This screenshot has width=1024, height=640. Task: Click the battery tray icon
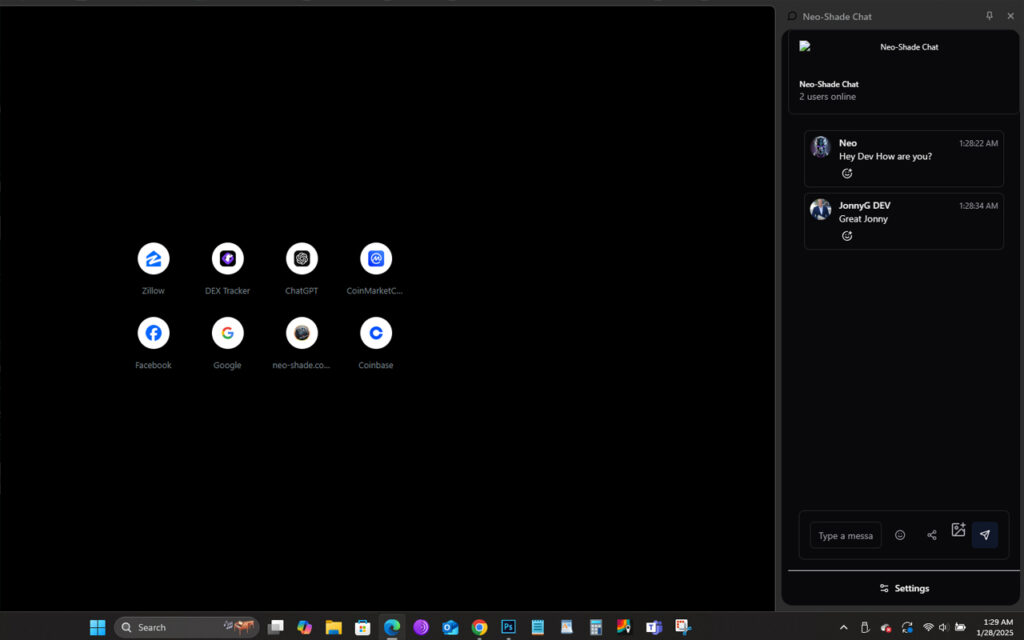click(x=960, y=628)
